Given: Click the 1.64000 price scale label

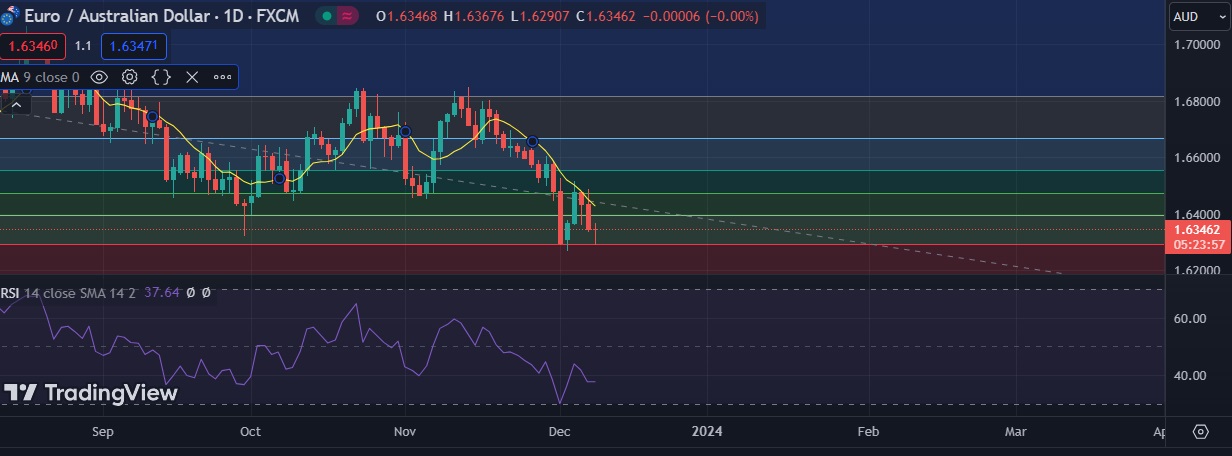Looking at the screenshot, I should (x=1197, y=214).
